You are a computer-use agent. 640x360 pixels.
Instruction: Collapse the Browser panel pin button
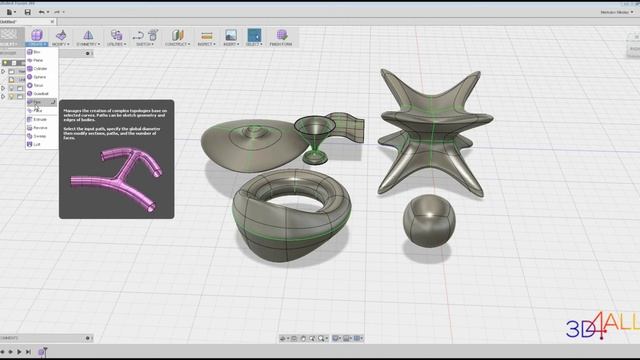click(x=87, y=53)
